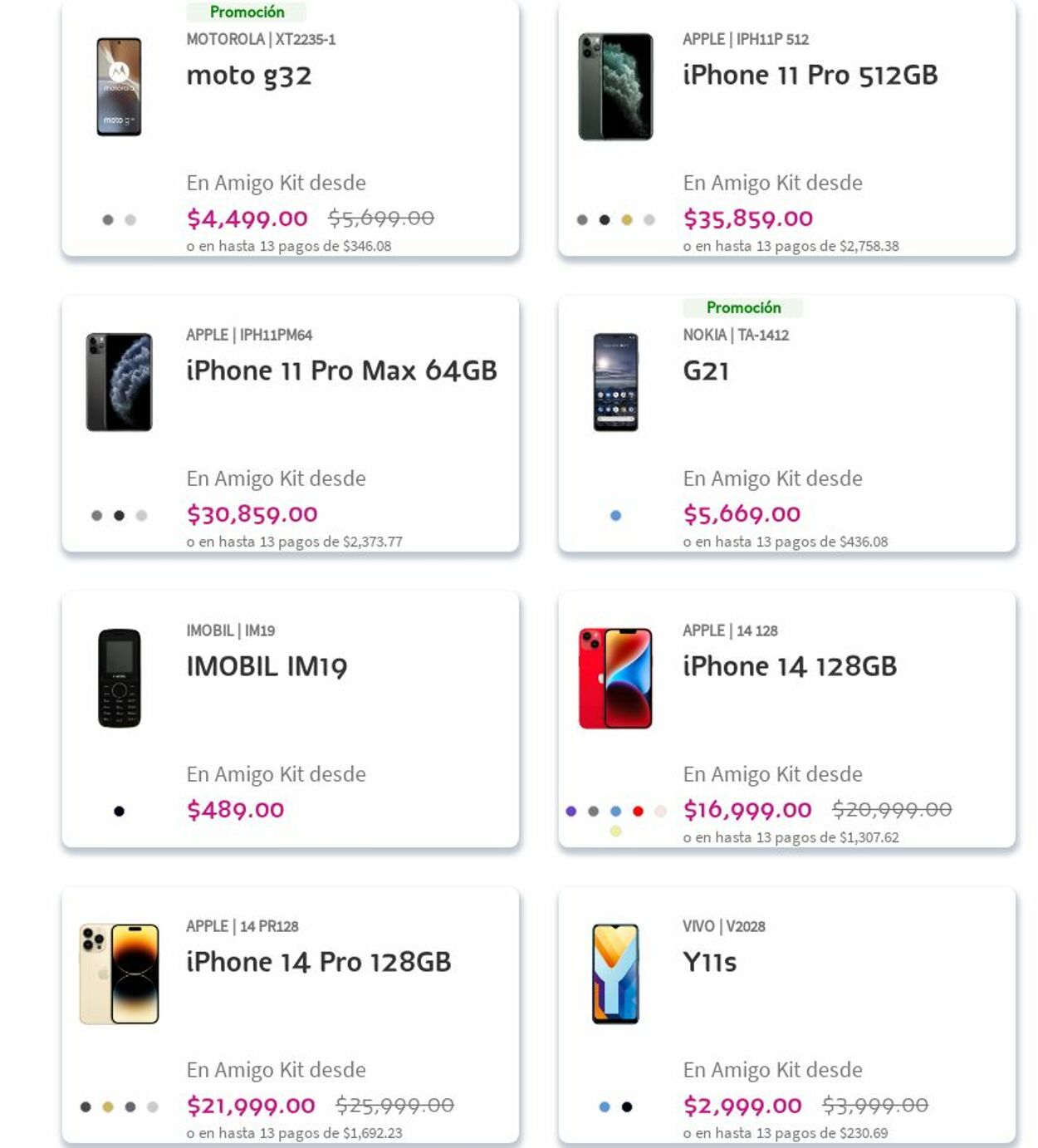Open the moto g32 product image
Screen dimensions: 1038x1148
pyautogui.click(x=119, y=87)
